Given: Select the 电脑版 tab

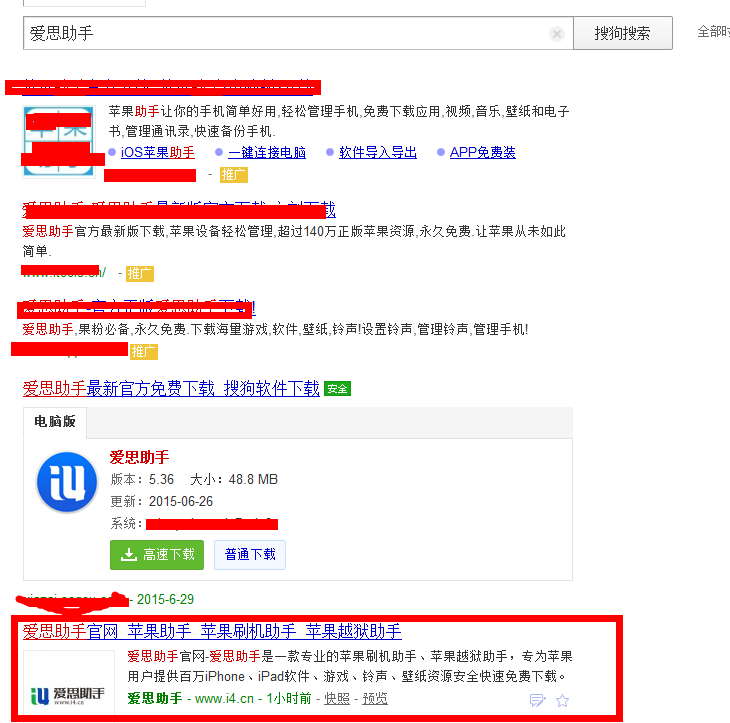Looking at the screenshot, I should tap(55, 422).
